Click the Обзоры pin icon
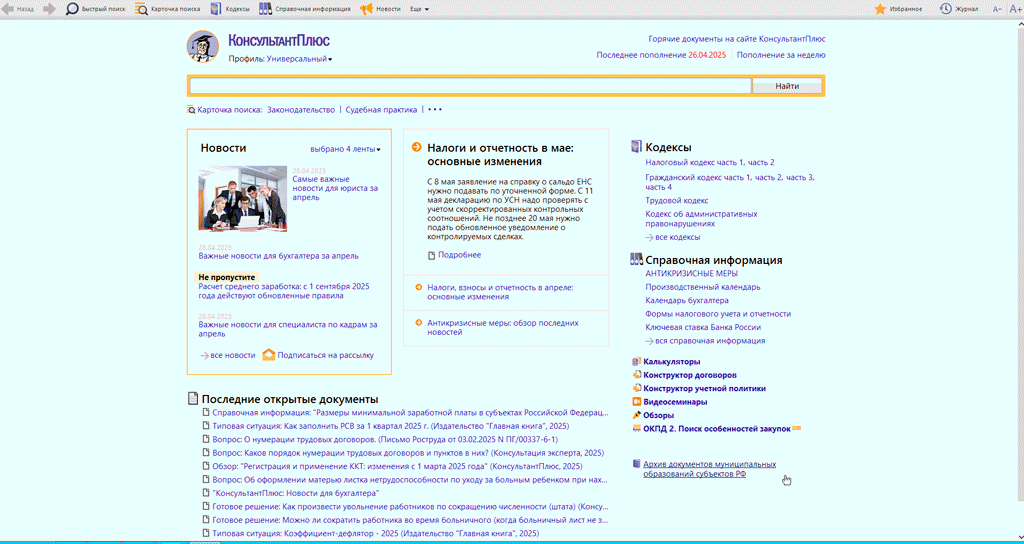Screen dimensions: 1024x544 click(637, 415)
